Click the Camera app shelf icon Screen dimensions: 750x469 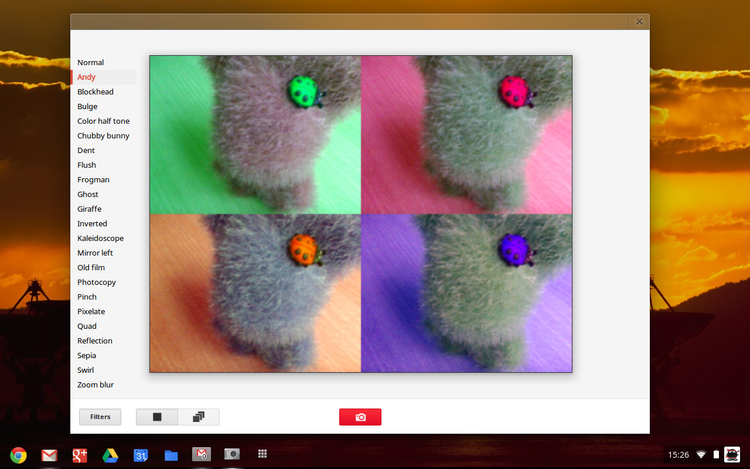(x=232, y=454)
